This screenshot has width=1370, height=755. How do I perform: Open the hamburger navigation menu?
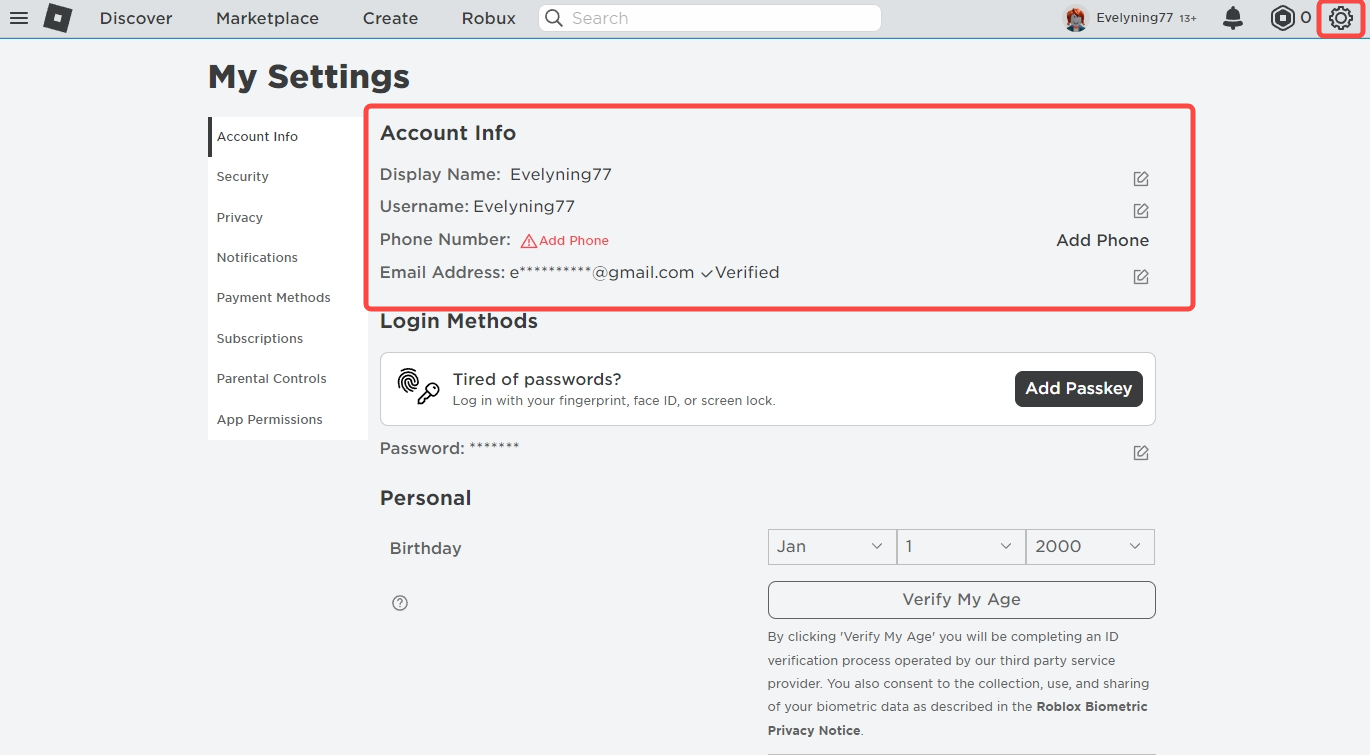19,18
